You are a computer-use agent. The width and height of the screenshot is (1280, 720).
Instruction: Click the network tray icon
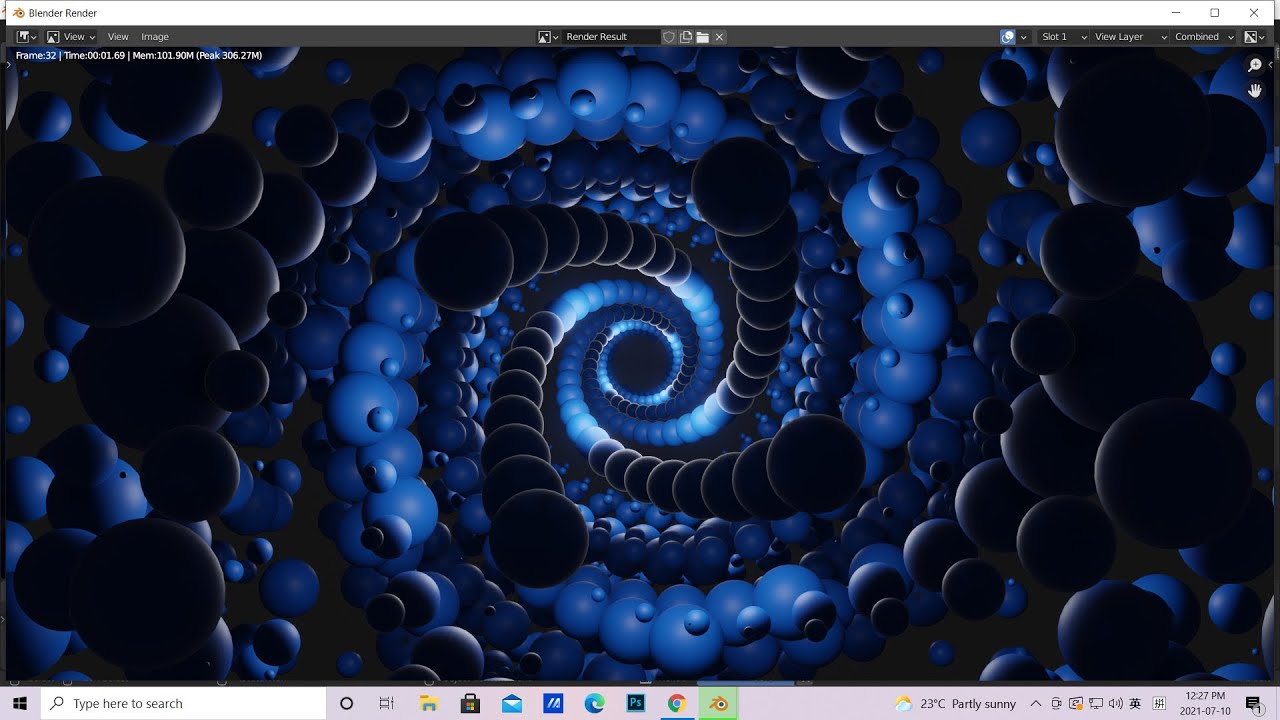click(x=1096, y=703)
